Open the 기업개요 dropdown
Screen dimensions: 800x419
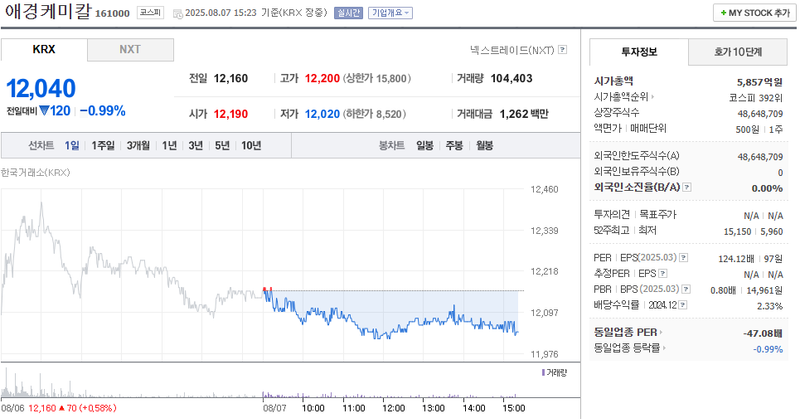pos(390,13)
